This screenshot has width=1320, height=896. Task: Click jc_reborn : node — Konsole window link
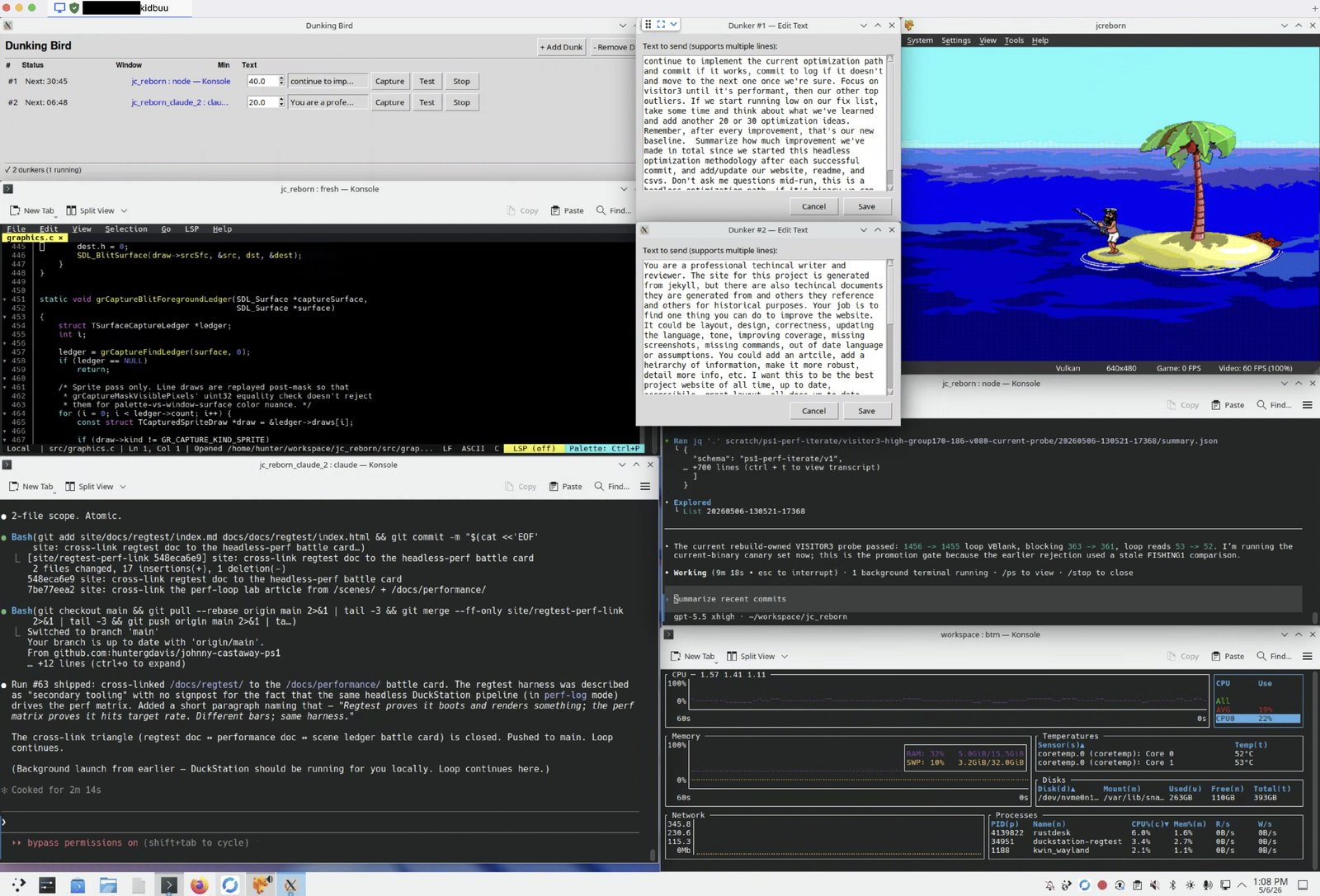(181, 81)
